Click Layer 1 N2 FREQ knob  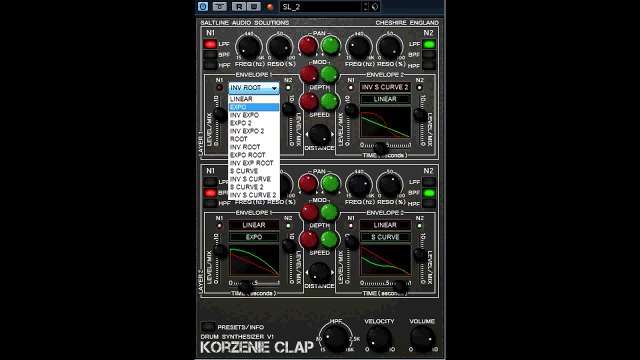point(359,47)
